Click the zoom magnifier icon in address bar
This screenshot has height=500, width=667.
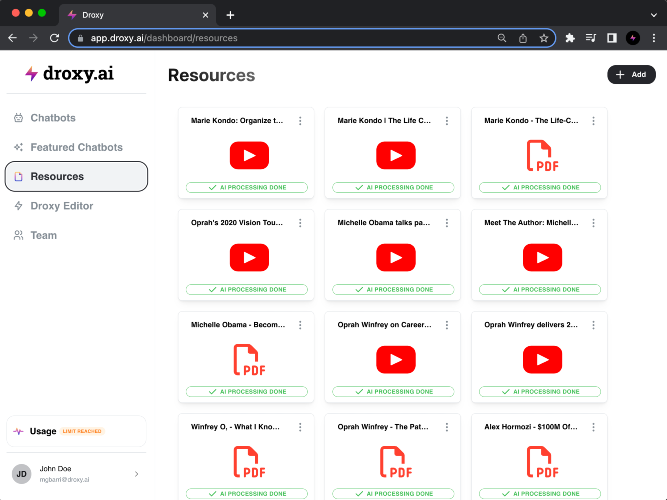click(x=502, y=38)
